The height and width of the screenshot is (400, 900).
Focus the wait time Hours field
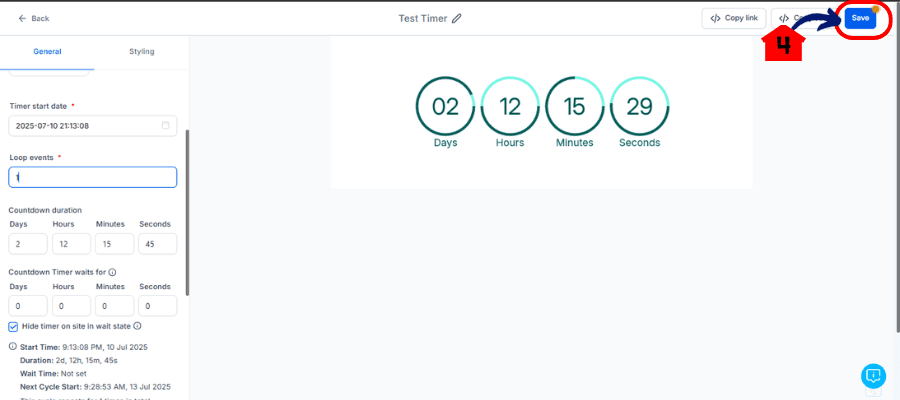(x=71, y=306)
